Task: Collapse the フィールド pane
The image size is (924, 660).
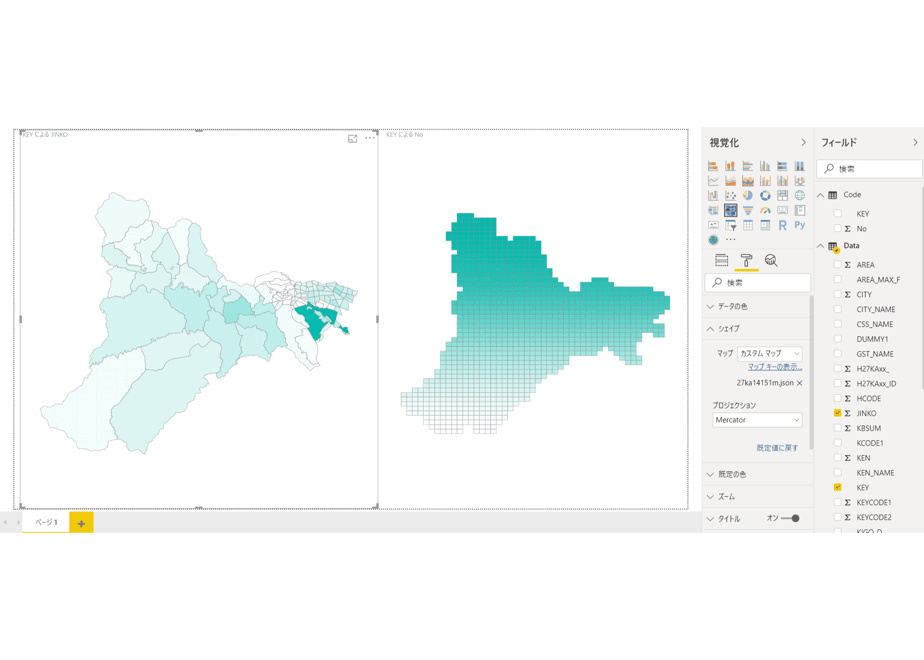Action: point(915,143)
